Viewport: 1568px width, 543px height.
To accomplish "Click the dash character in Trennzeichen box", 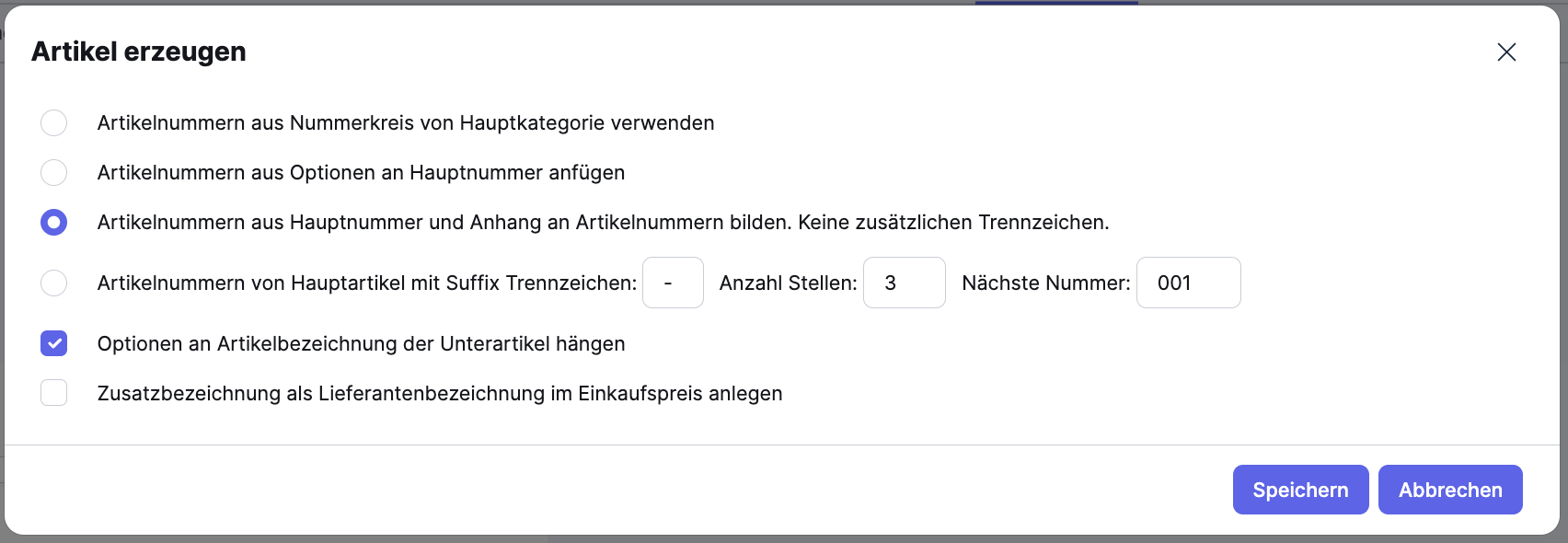I will click(673, 283).
